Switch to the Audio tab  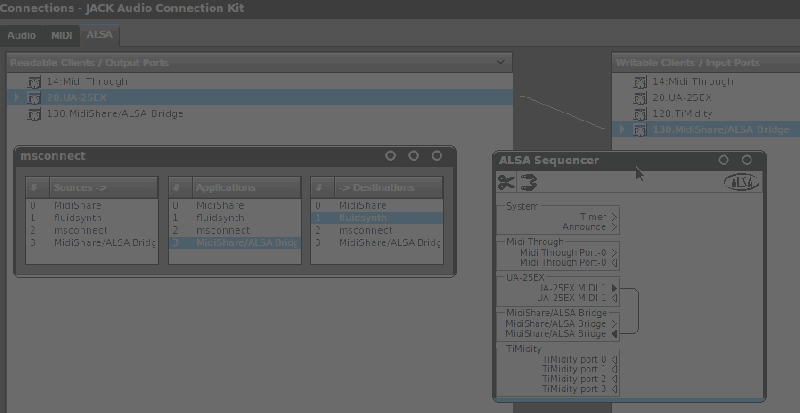(x=22, y=35)
